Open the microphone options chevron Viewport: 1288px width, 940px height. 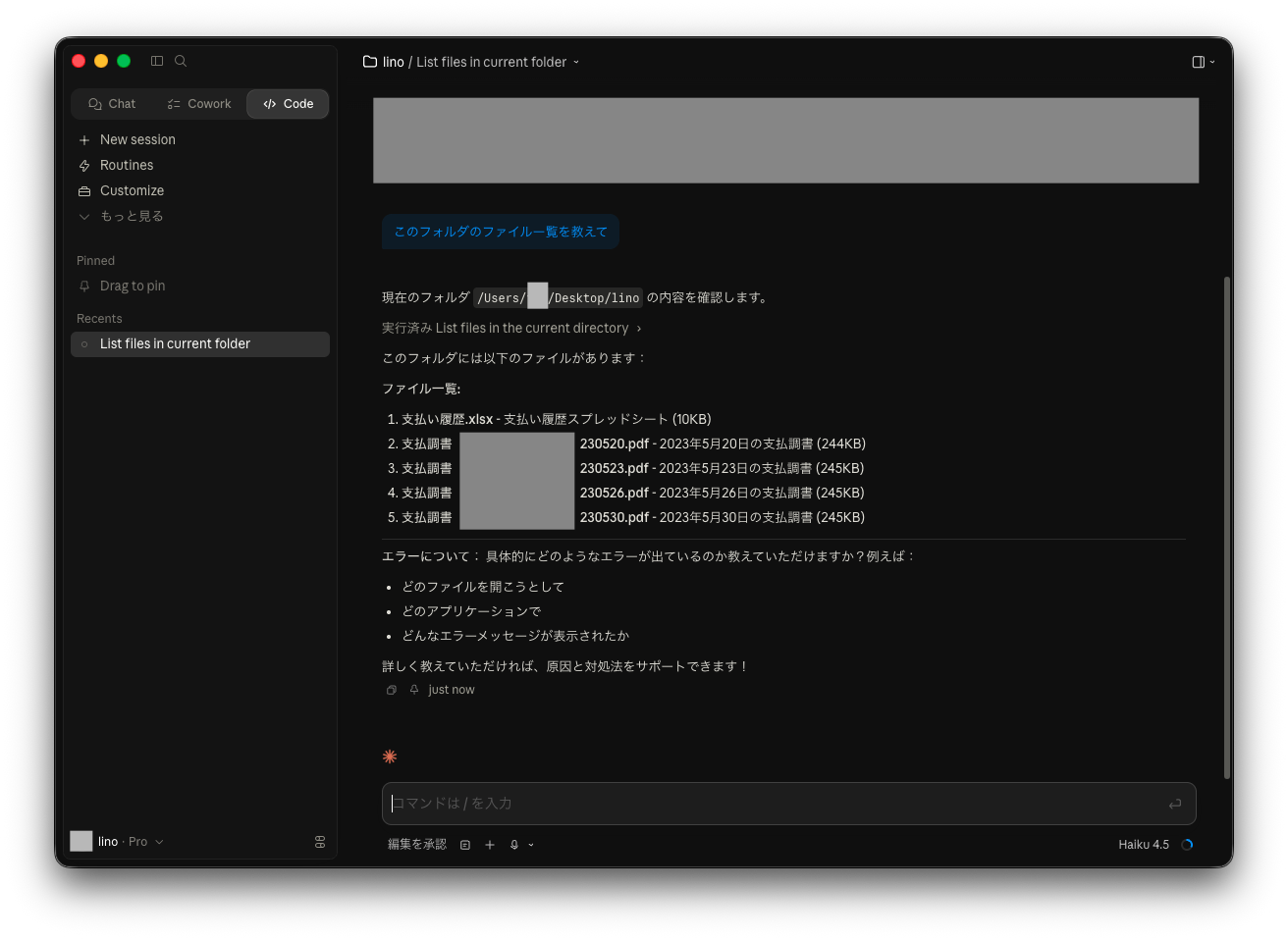[x=531, y=845]
